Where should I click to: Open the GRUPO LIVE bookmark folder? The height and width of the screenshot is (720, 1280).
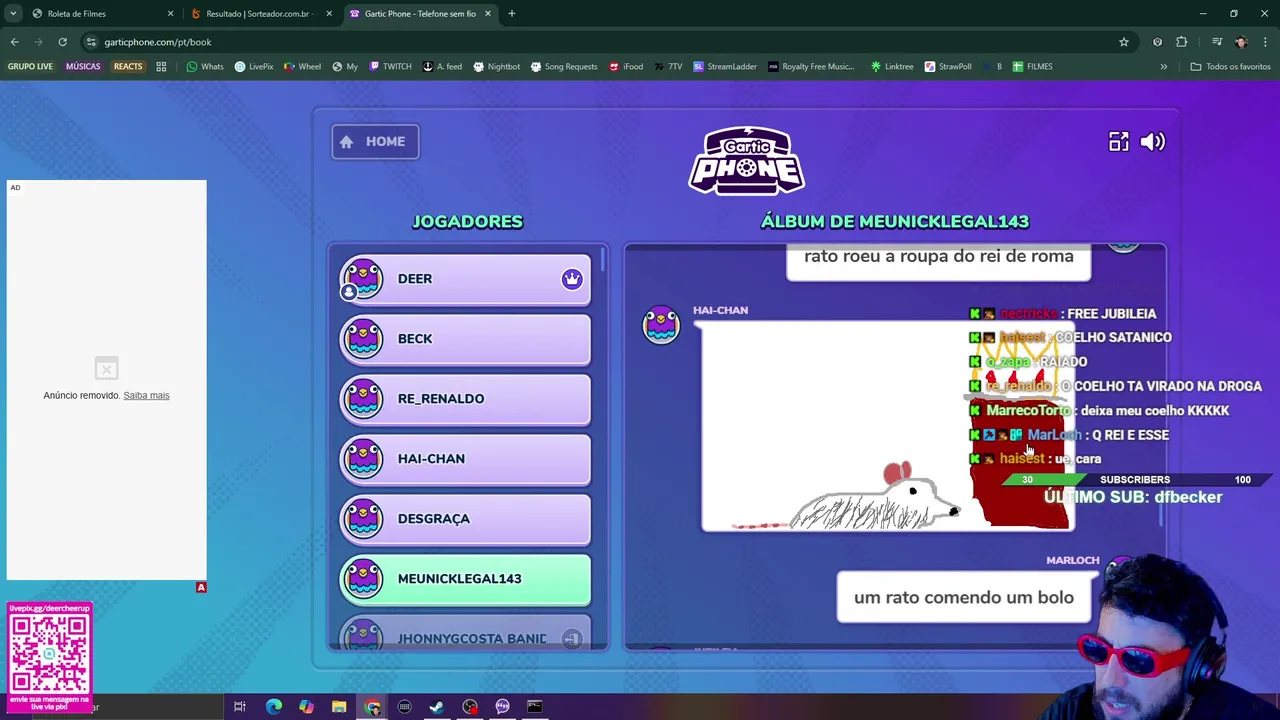click(30, 67)
